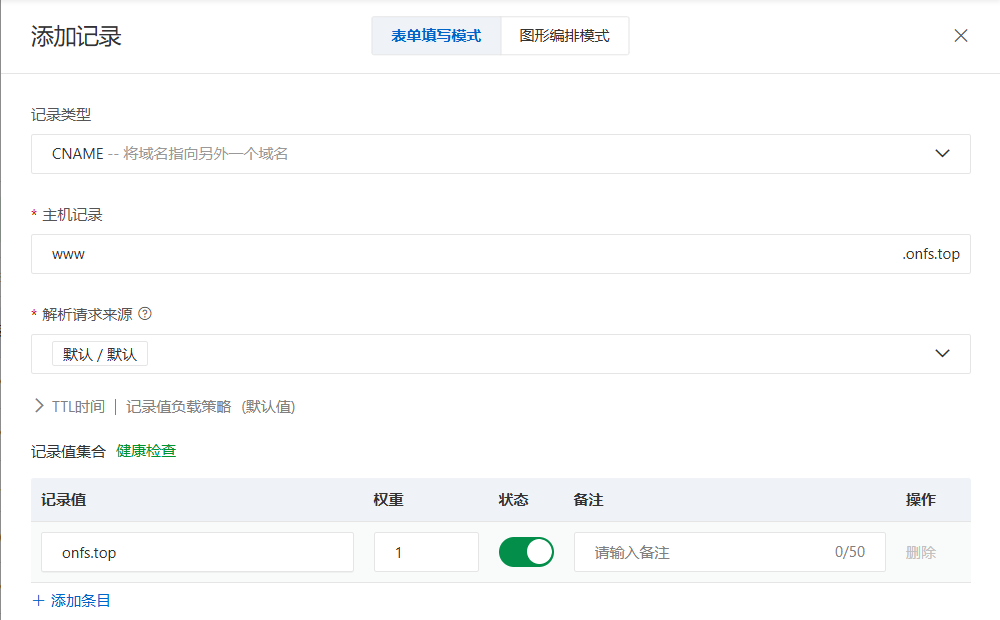Click the 添加条目 link text
The width and height of the screenshot is (1000, 620).
click(x=81, y=601)
